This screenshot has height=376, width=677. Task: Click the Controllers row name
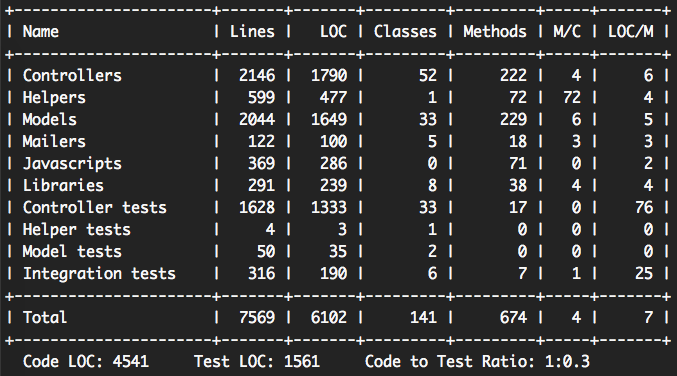click(x=72, y=76)
